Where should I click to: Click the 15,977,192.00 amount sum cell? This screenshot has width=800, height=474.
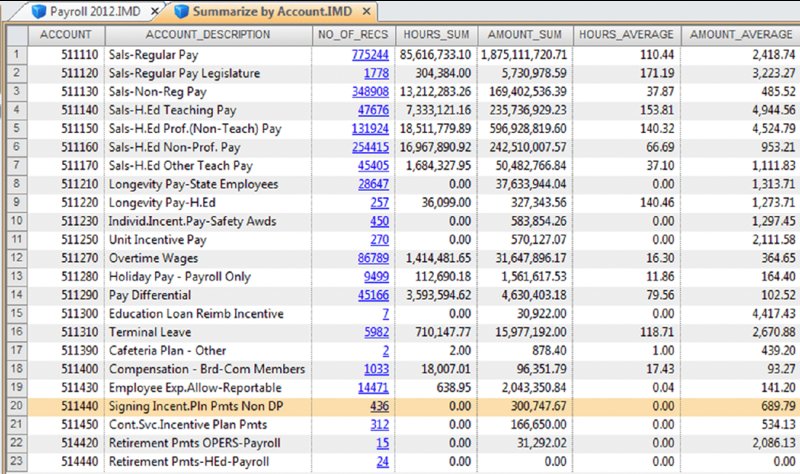[524, 332]
